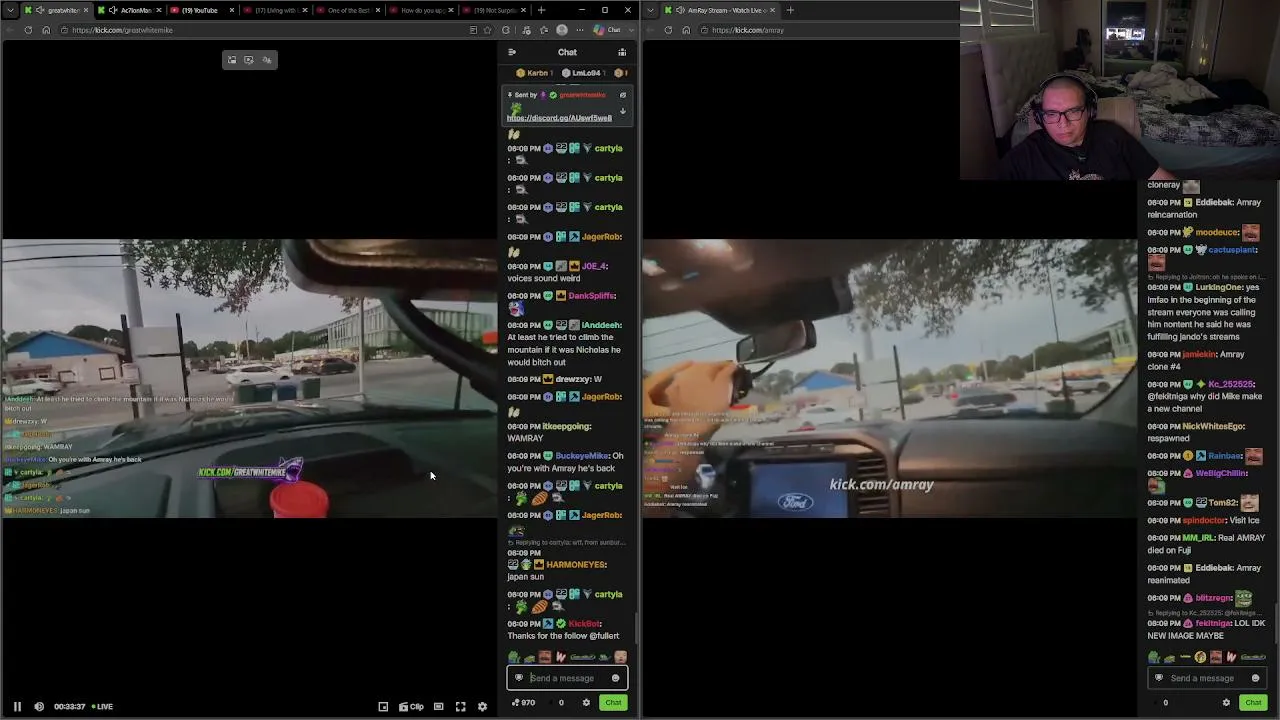This screenshot has height=720, width=1280.
Task: Click Karbn leaderboard entry in chat header
Action: coord(534,73)
